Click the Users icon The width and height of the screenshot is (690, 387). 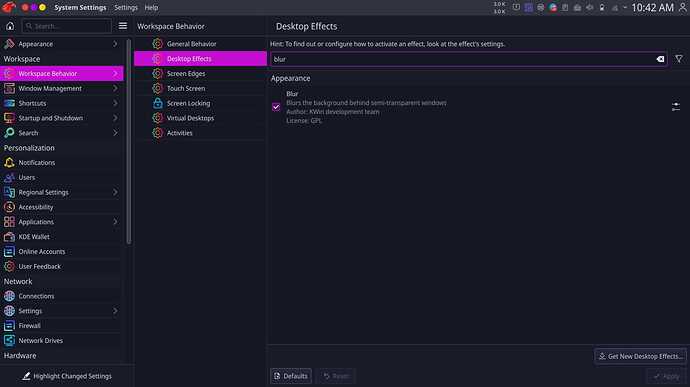point(9,177)
